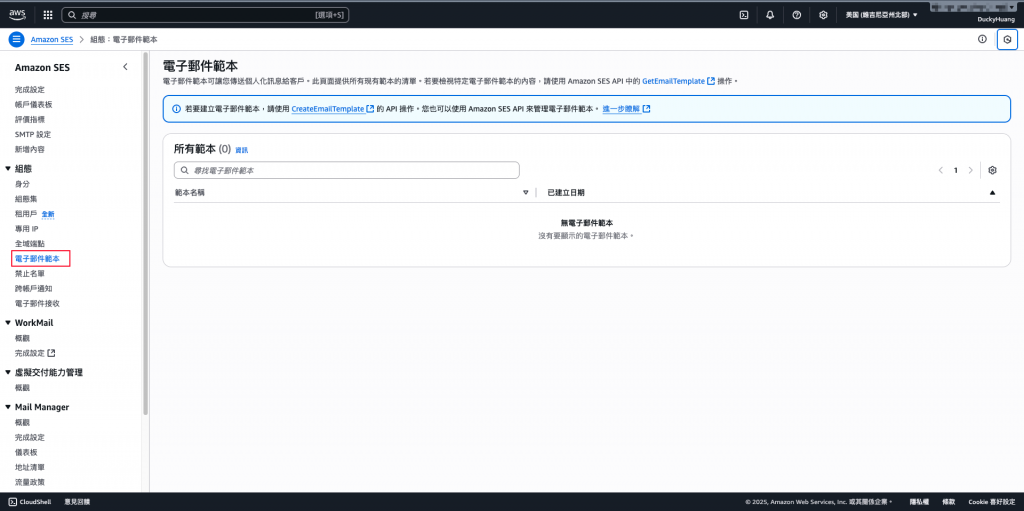This screenshot has height=511, width=1024.
Task: Open the CreateEmailTemplate link
Action: coord(332,109)
